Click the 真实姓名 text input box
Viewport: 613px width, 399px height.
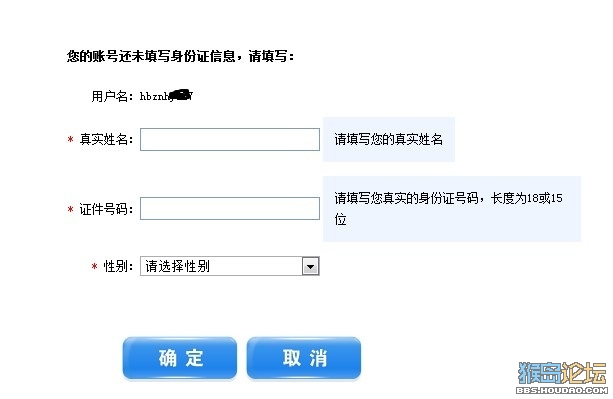[230, 140]
